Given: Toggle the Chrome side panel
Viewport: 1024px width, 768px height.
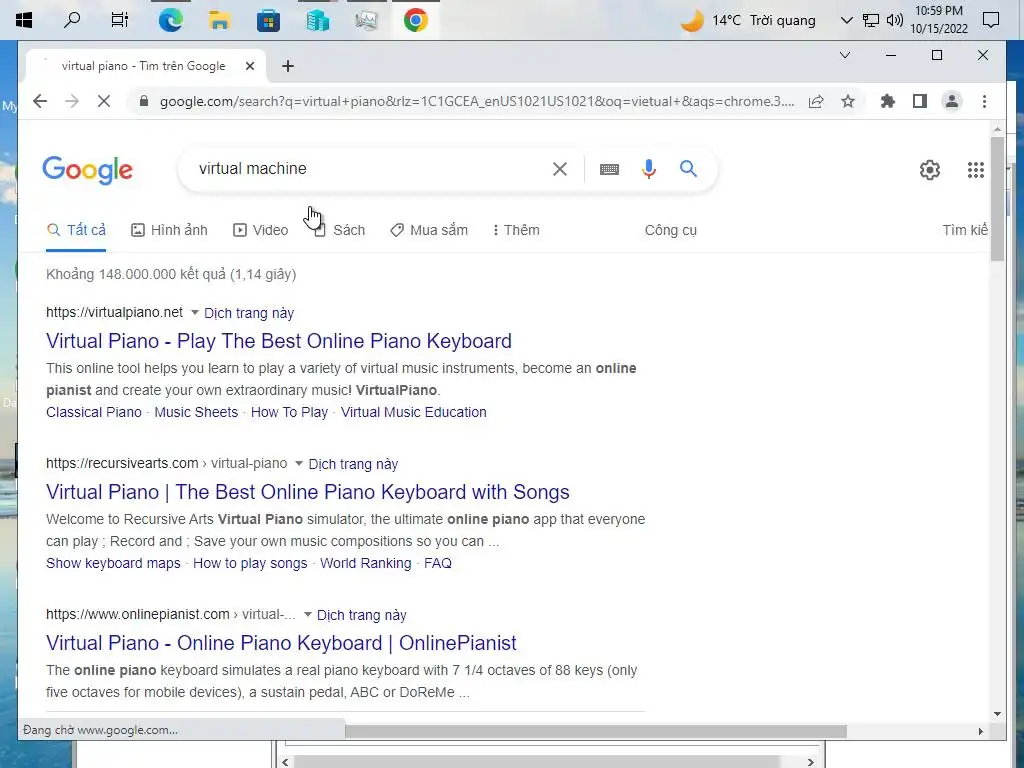Looking at the screenshot, I should (920, 101).
